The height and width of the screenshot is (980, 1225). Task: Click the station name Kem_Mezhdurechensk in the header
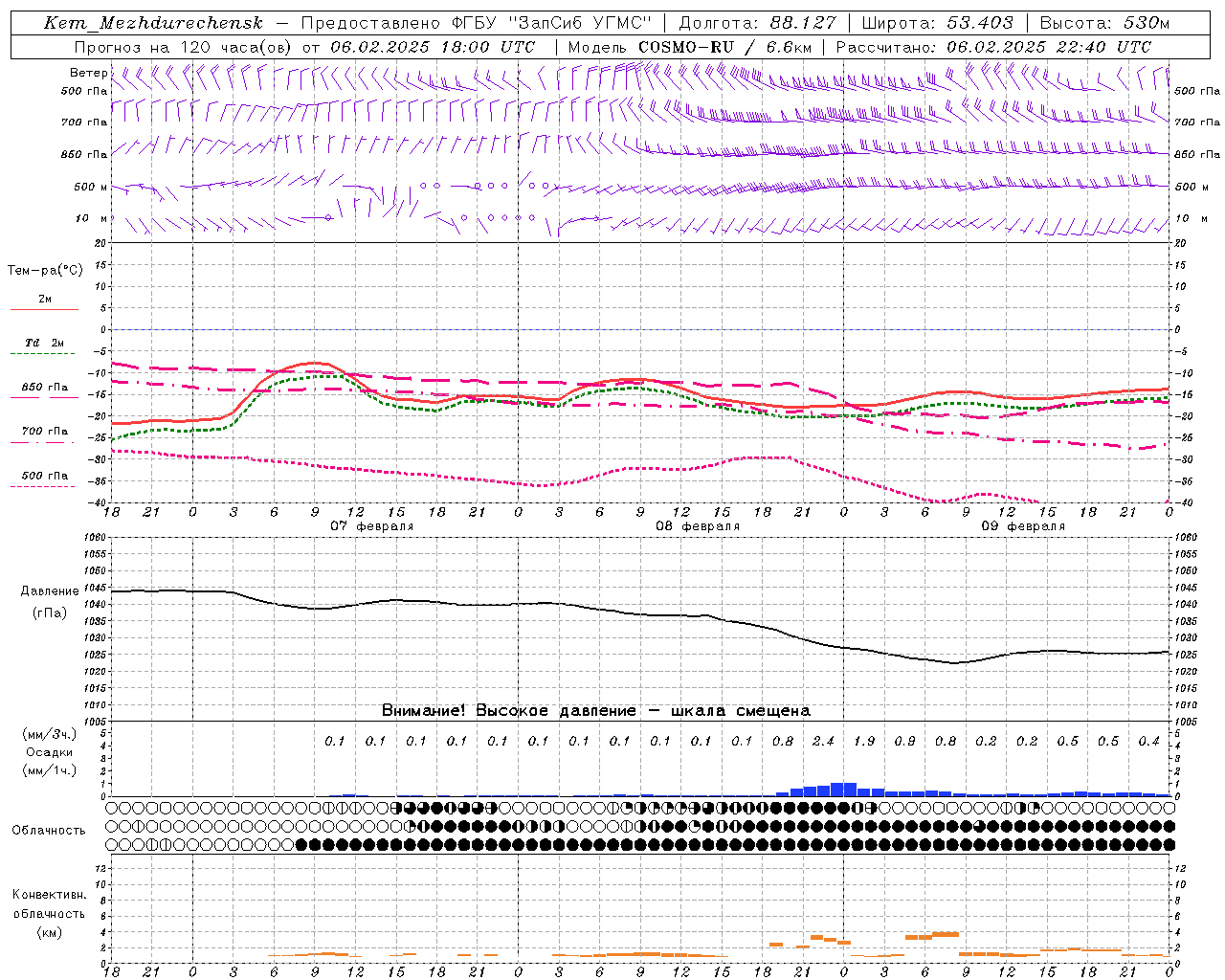pos(153,23)
